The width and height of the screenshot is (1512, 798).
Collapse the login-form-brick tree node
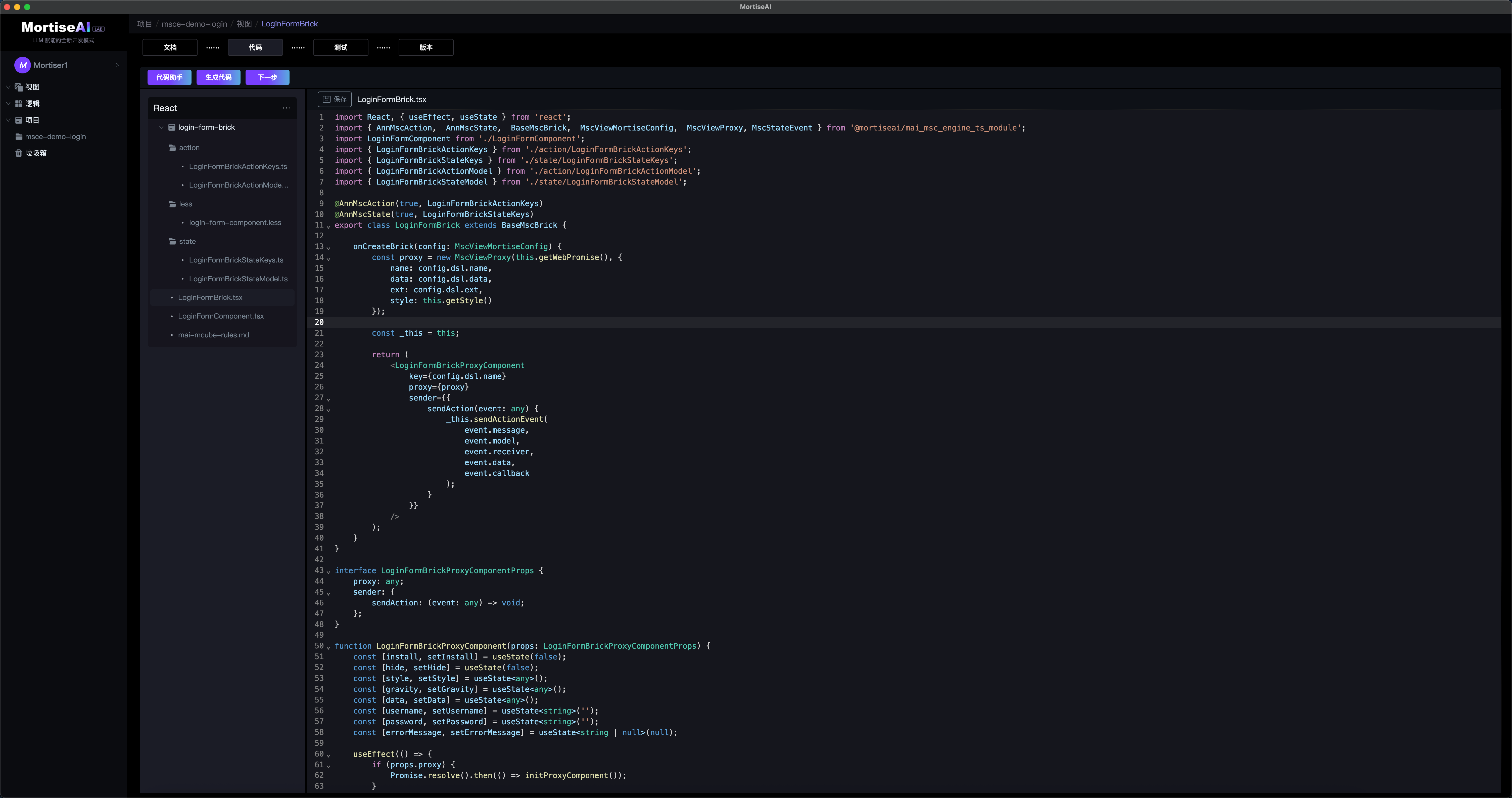tap(161, 127)
